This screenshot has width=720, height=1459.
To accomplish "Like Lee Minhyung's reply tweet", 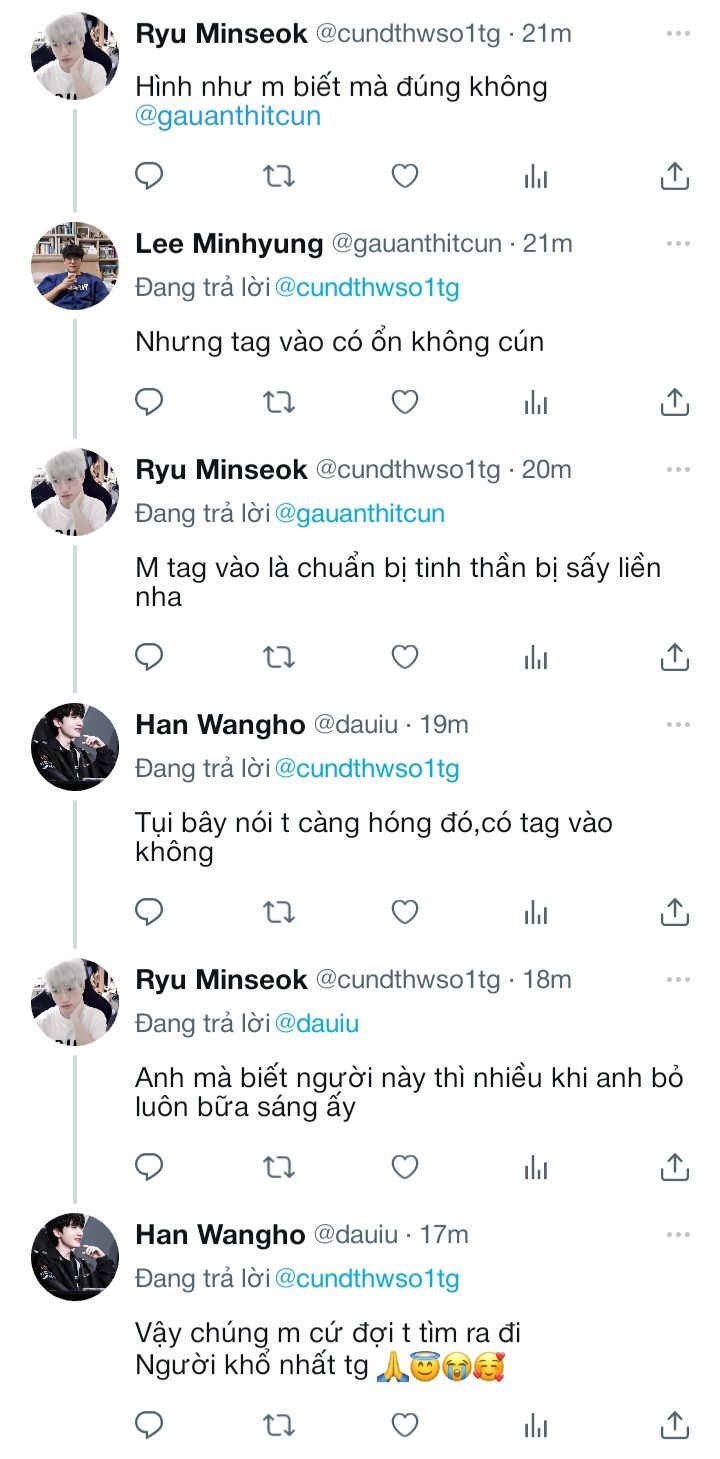I will pos(404,402).
